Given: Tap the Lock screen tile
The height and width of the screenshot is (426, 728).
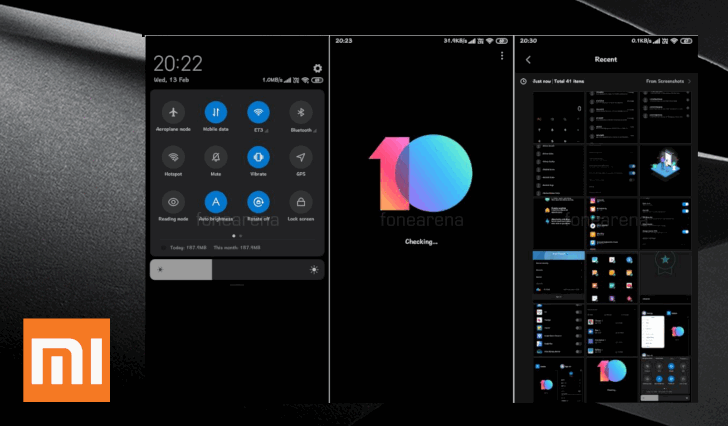Looking at the screenshot, I should [301, 202].
